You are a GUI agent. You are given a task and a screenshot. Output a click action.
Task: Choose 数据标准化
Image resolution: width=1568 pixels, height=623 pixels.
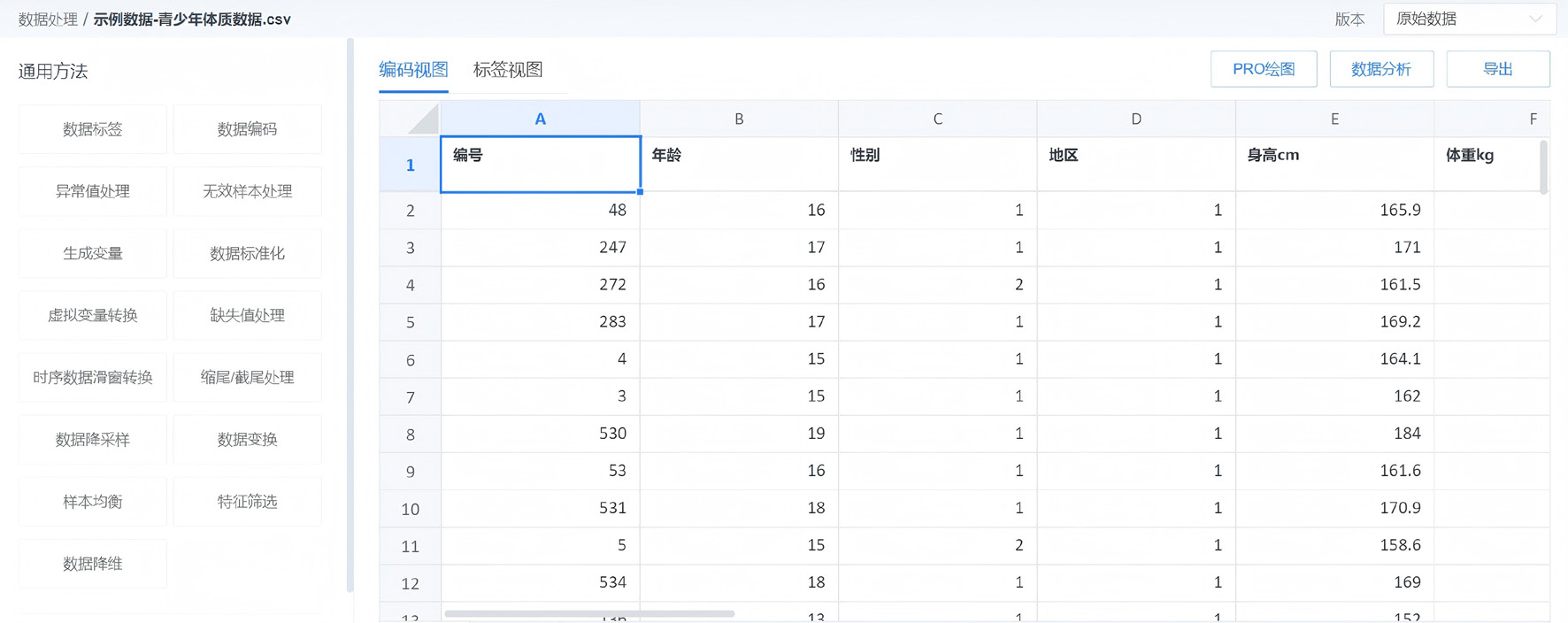pos(248,253)
